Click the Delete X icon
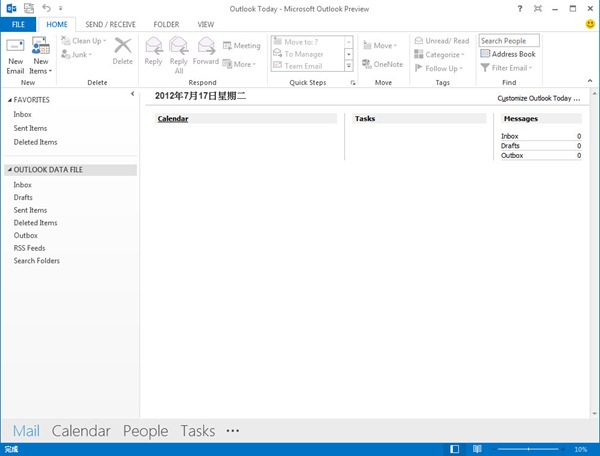This screenshot has height=456, width=600. coord(123,46)
